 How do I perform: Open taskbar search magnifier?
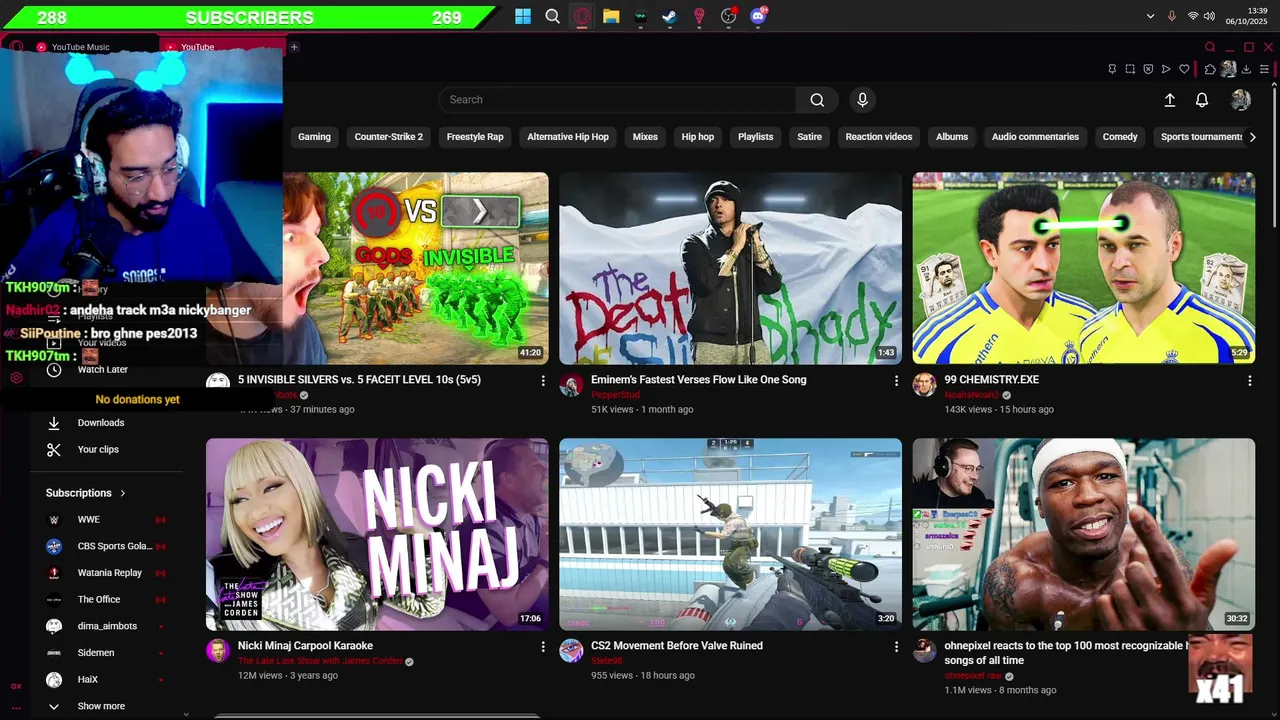coord(553,16)
